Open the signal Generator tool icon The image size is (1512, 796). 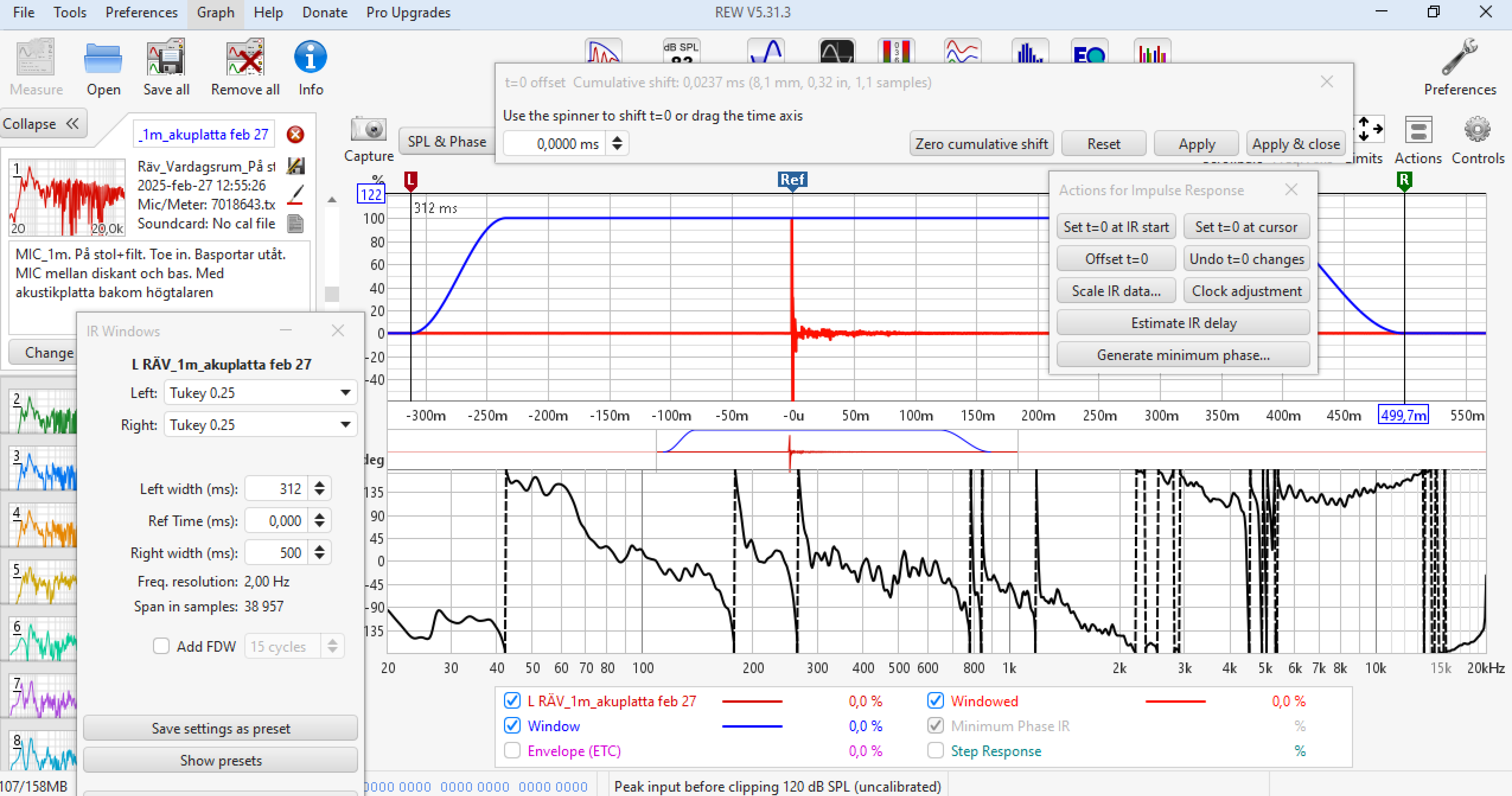(x=766, y=52)
